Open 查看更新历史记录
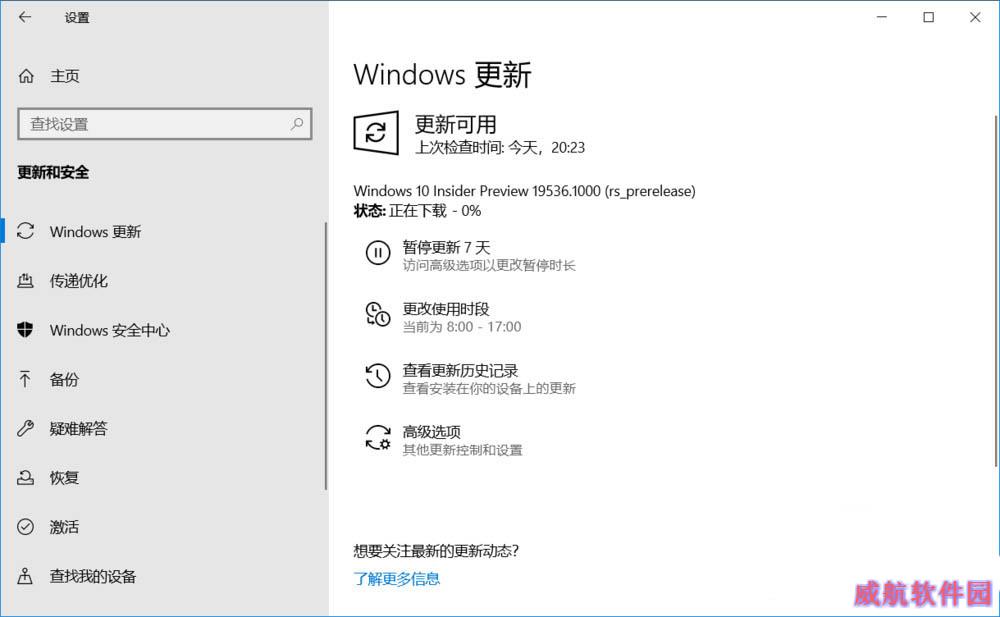 (460, 370)
